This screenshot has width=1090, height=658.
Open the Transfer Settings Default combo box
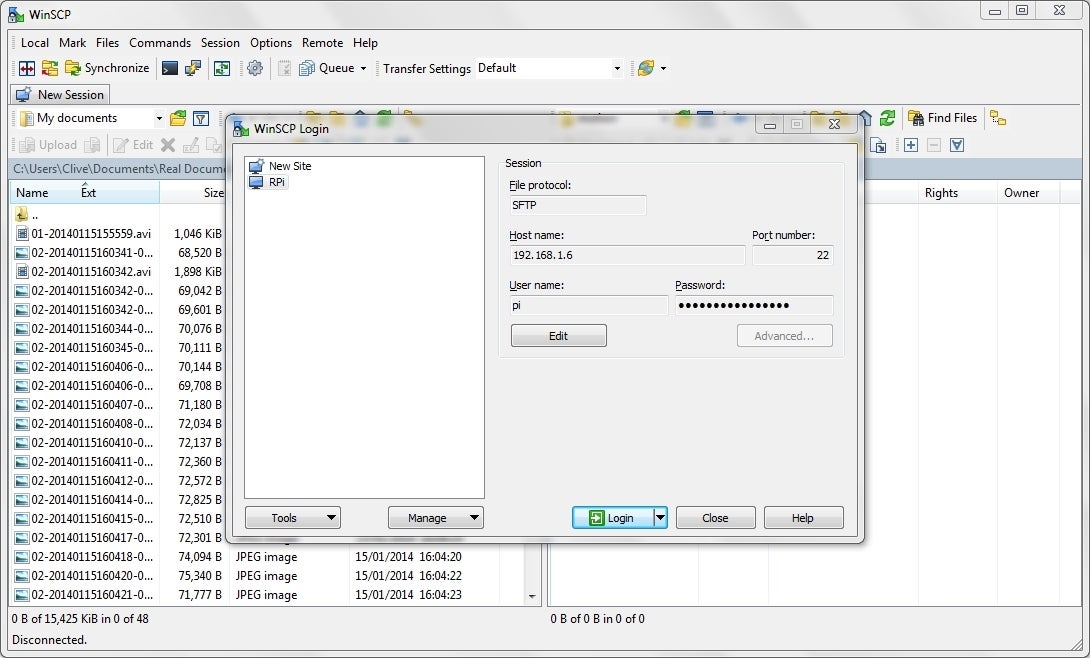549,68
